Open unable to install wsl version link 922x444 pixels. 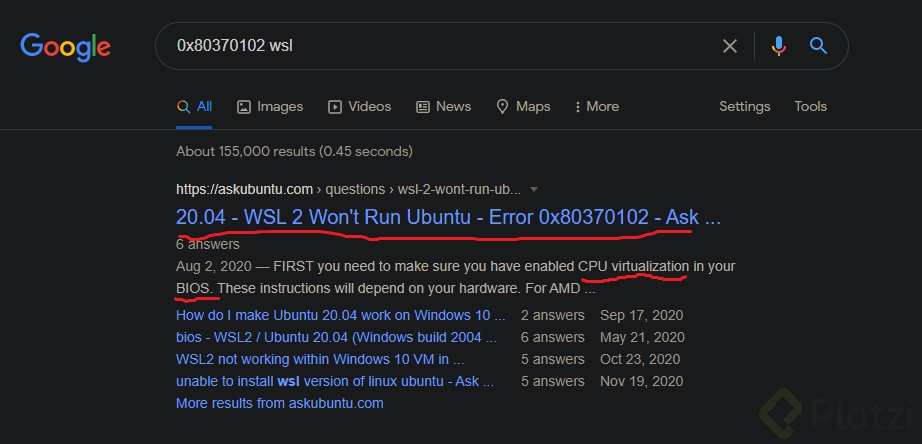click(335, 381)
